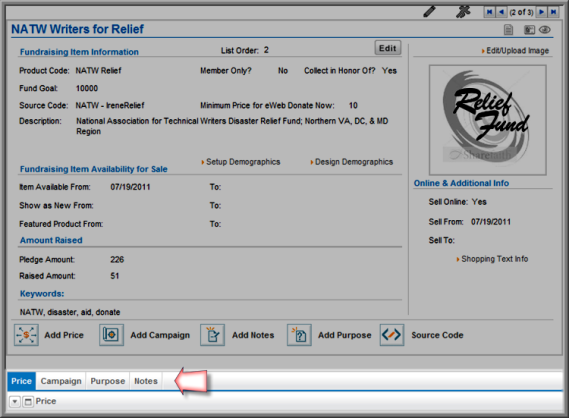Open the document page icon near title

pyautogui.click(x=508, y=30)
